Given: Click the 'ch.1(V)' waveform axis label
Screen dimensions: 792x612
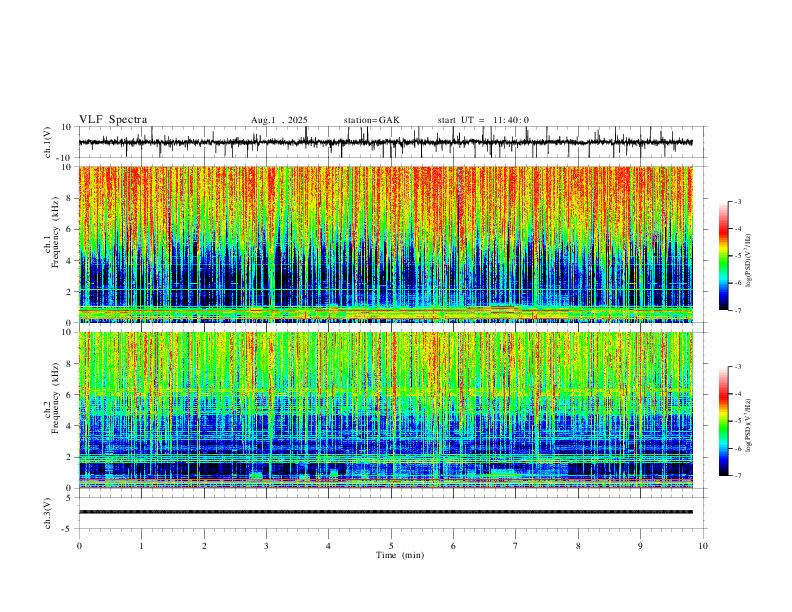Looking at the screenshot, I should pos(49,142).
